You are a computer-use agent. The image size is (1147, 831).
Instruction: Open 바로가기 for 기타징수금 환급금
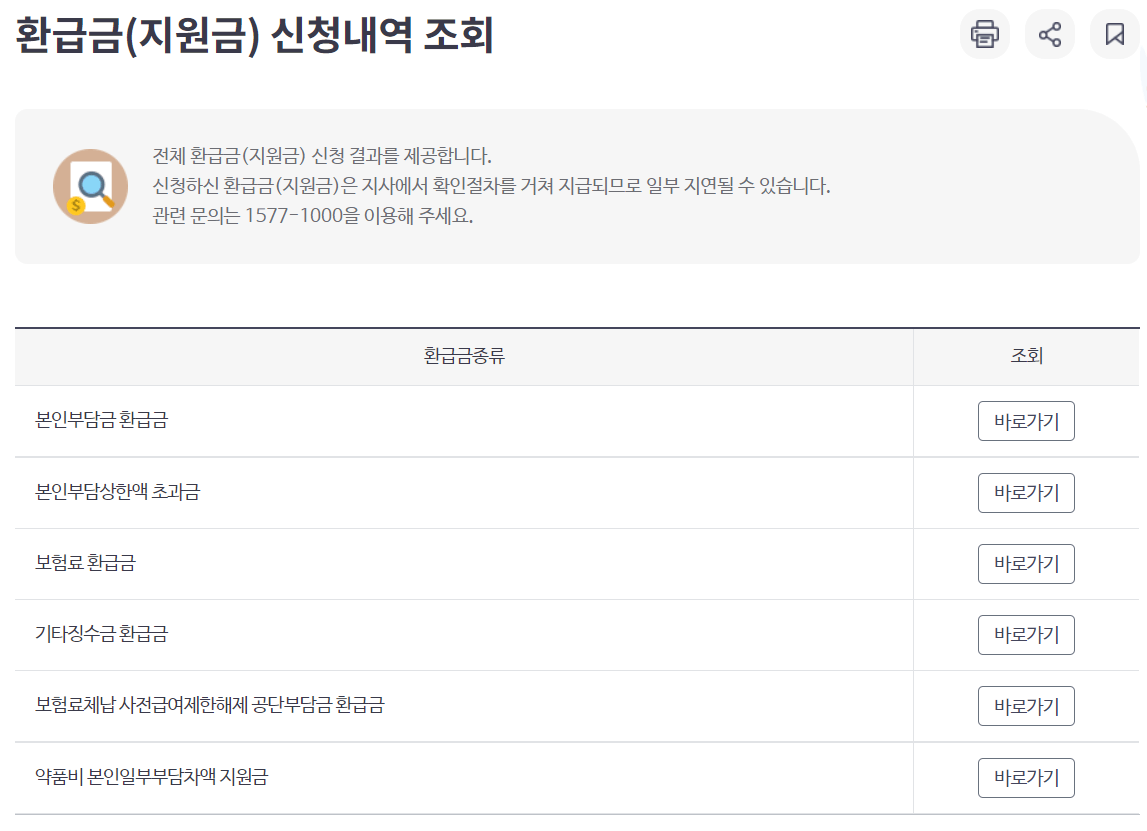1026,634
